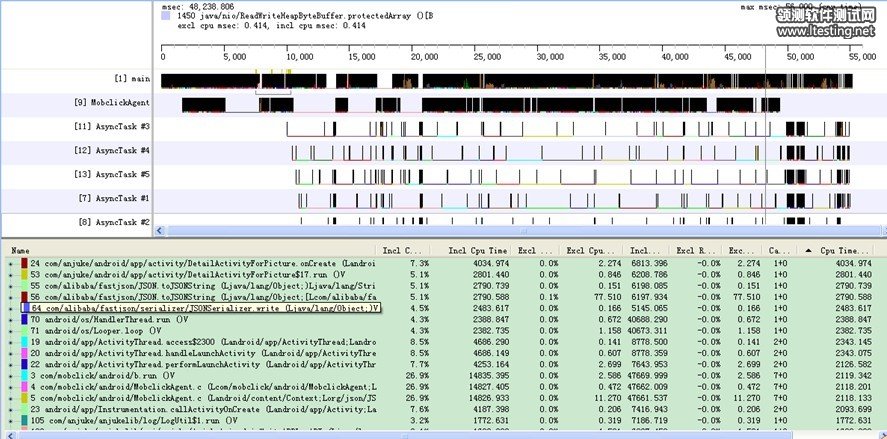
Task: Expand row 23 Instrumentation.callActivityOnCreate
Action: coord(10,409)
